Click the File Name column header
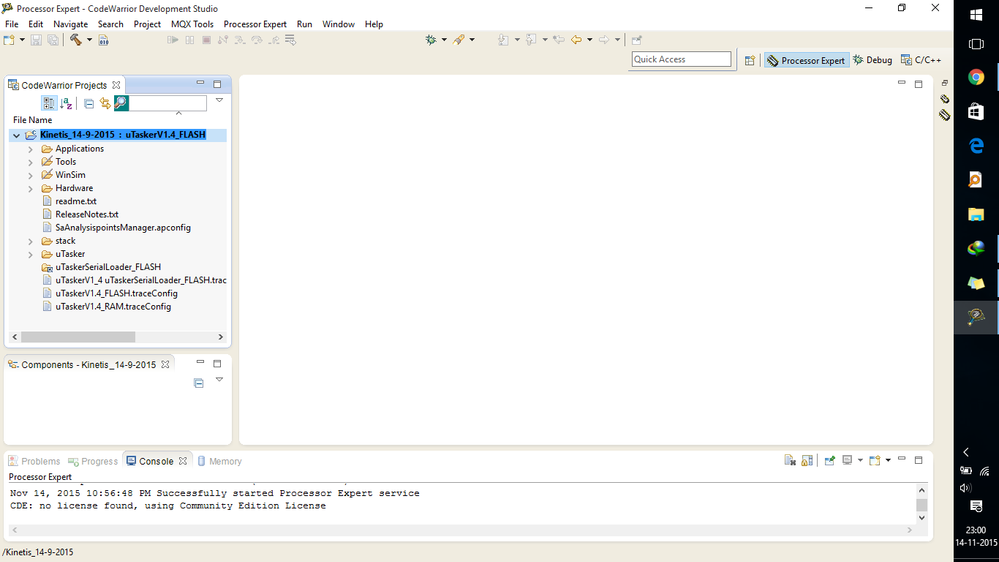Screen dimensions: 999x562 [x=32, y=120]
